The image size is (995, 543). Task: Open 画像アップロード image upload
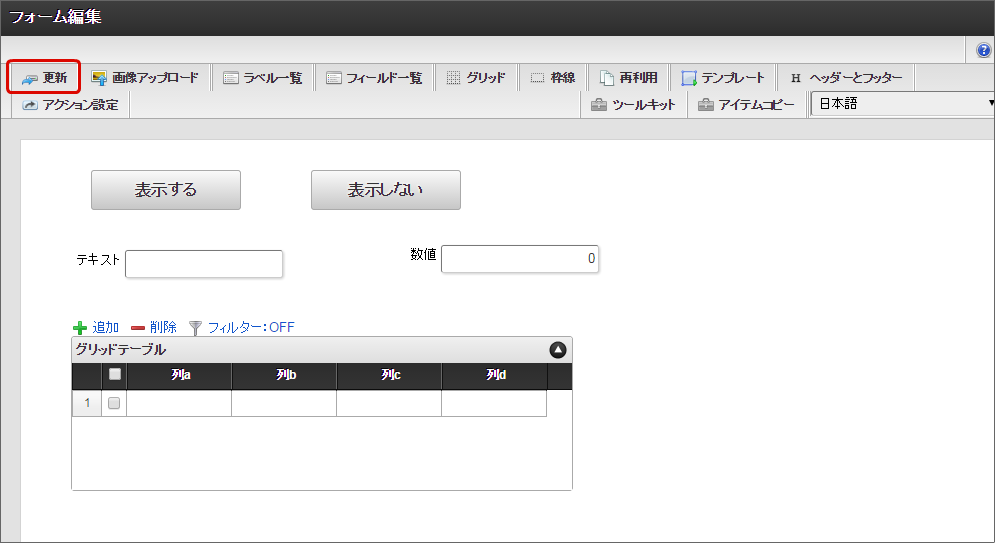[145, 77]
